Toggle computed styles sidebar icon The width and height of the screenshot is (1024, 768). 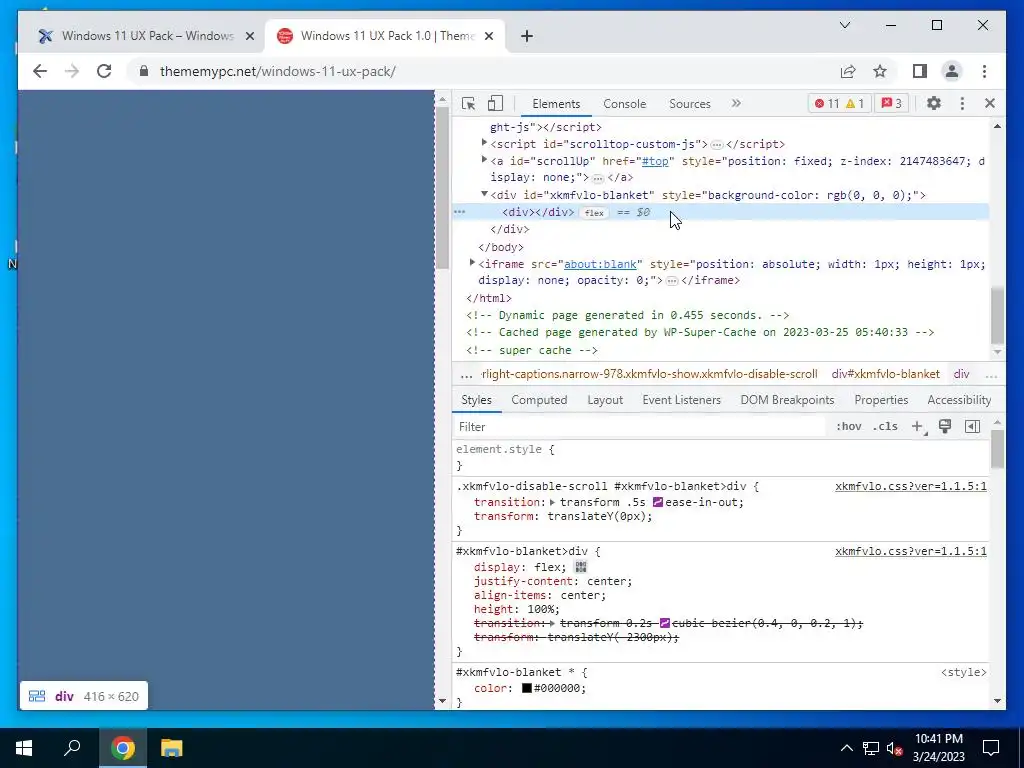pyautogui.click(x=972, y=426)
